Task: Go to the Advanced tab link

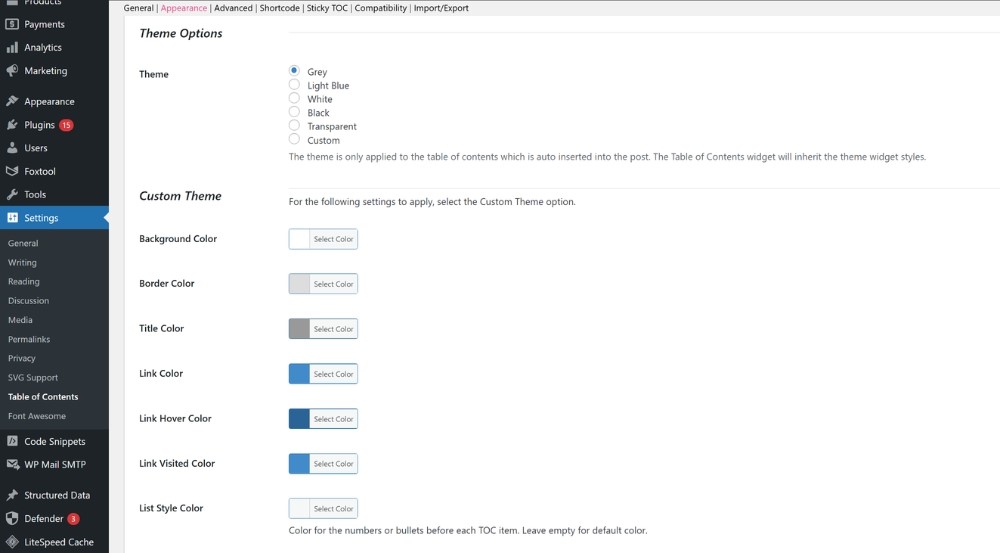Action: pos(233,8)
